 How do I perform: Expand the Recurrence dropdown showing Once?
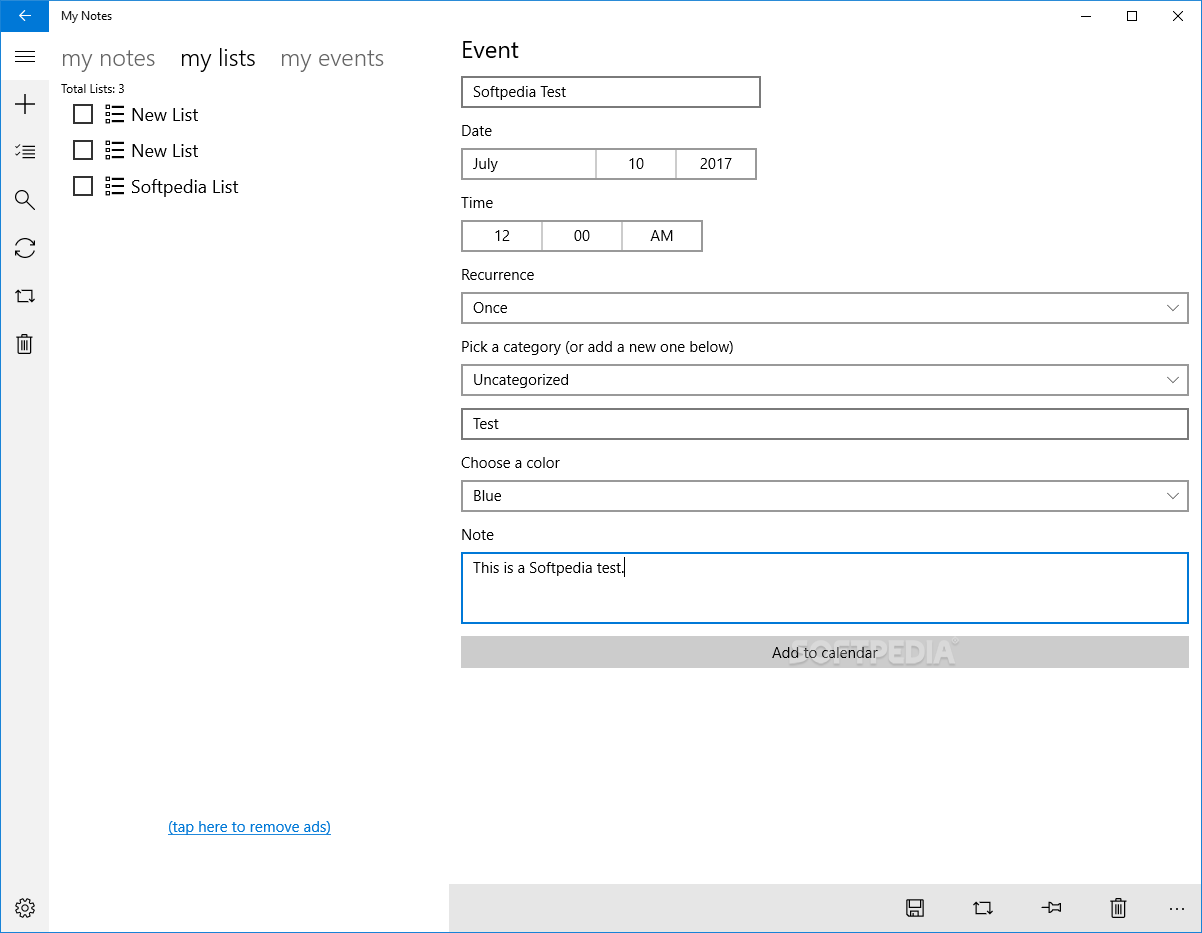tap(825, 308)
